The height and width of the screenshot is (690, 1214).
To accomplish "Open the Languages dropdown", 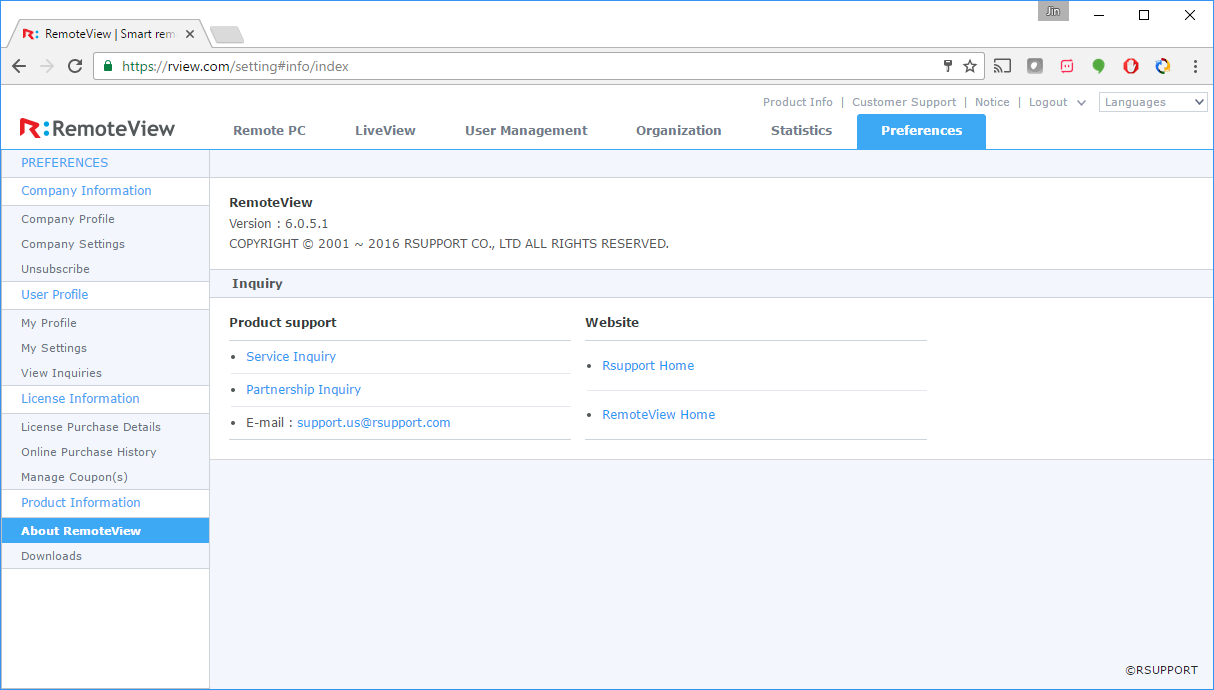I will point(1153,102).
